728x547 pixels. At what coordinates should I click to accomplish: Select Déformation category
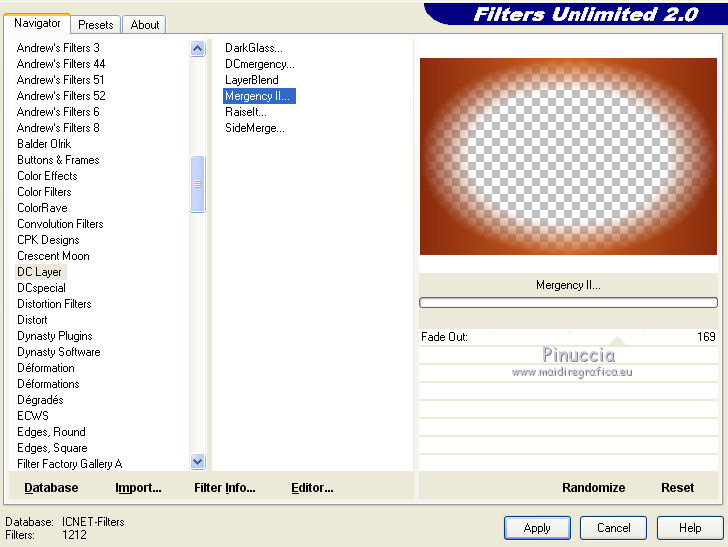point(46,368)
